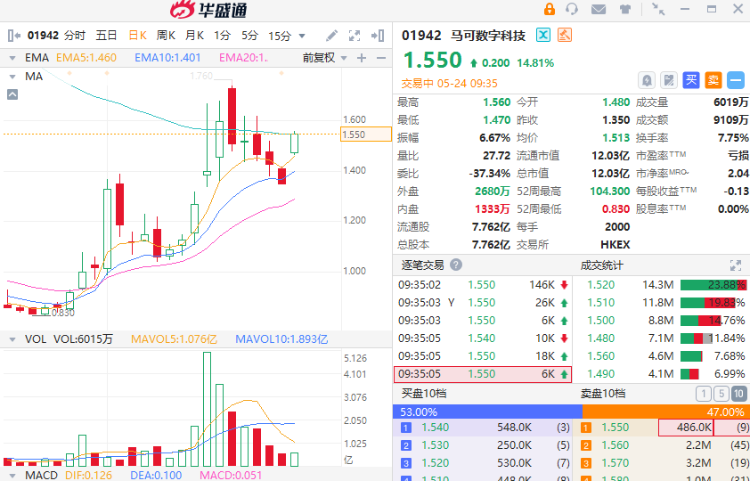The width and height of the screenshot is (750, 481).
Task: Click the up-arrow collapse icon below MA
Action: click(12, 94)
